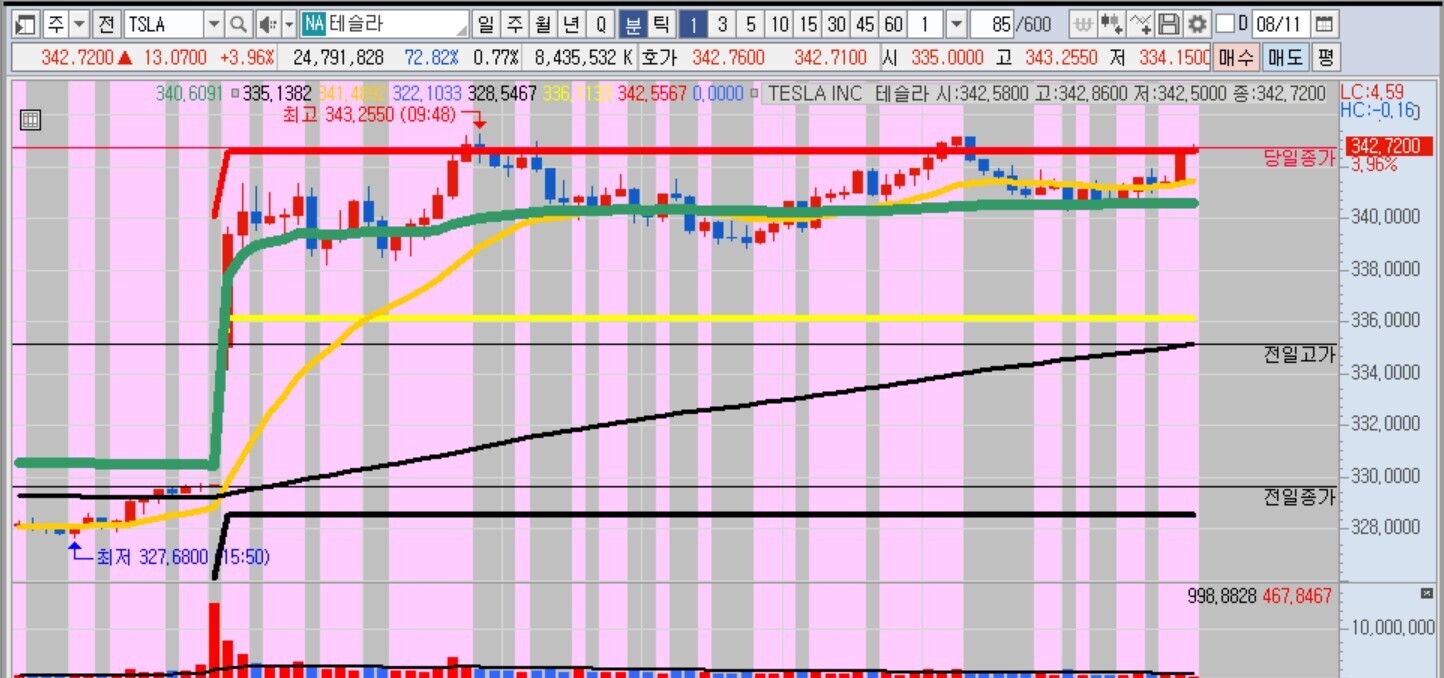Select the 1-minute interval button
This screenshot has width=1444, height=678.
[694, 23]
